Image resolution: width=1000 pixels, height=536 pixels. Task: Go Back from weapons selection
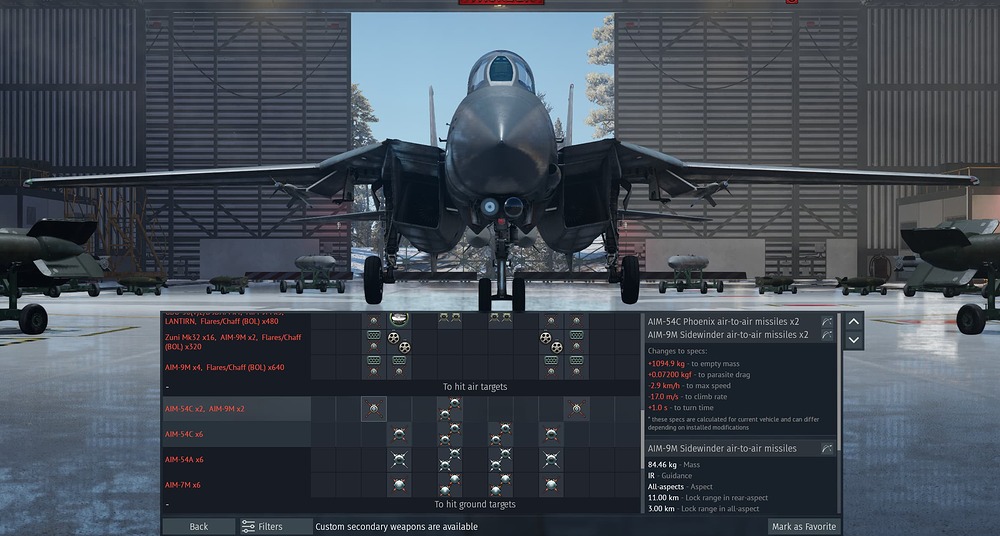pos(198,526)
